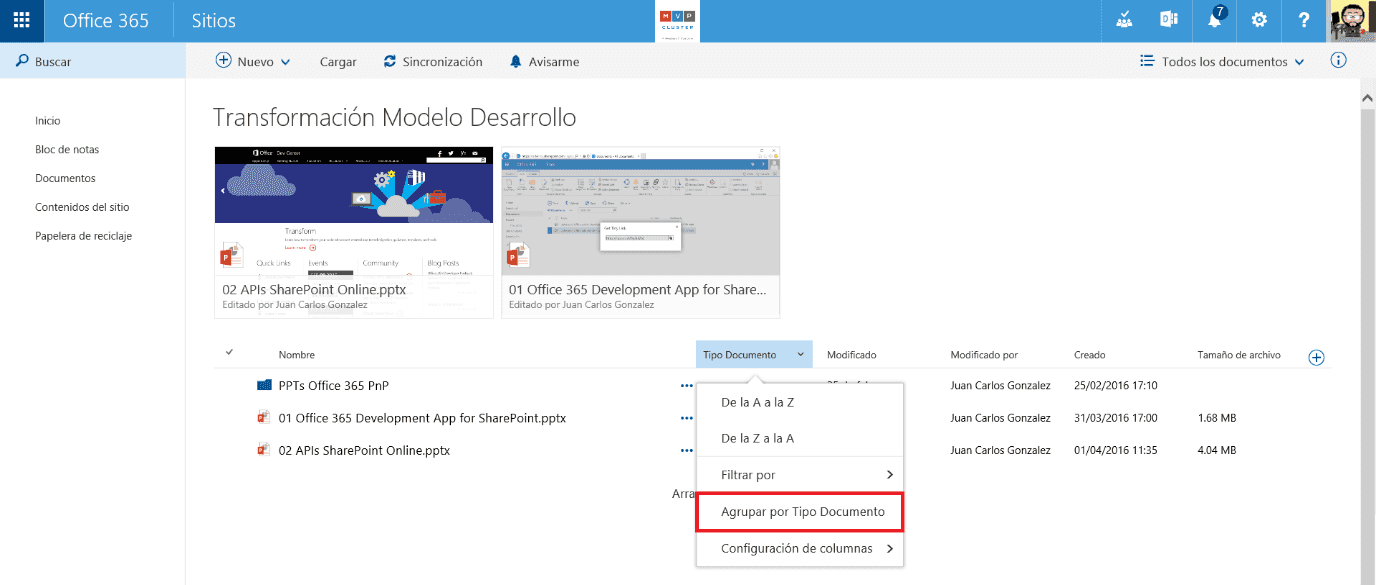The image size is (1376, 585).
Task: Open ellipsis menu for 02 APIs SharePoint Online.pptx
Action: [686, 450]
